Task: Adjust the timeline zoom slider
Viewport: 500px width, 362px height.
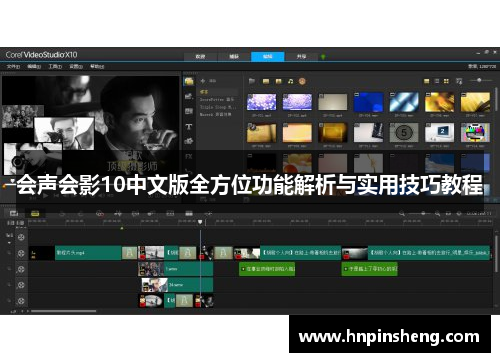Action: (x=421, y=213)
